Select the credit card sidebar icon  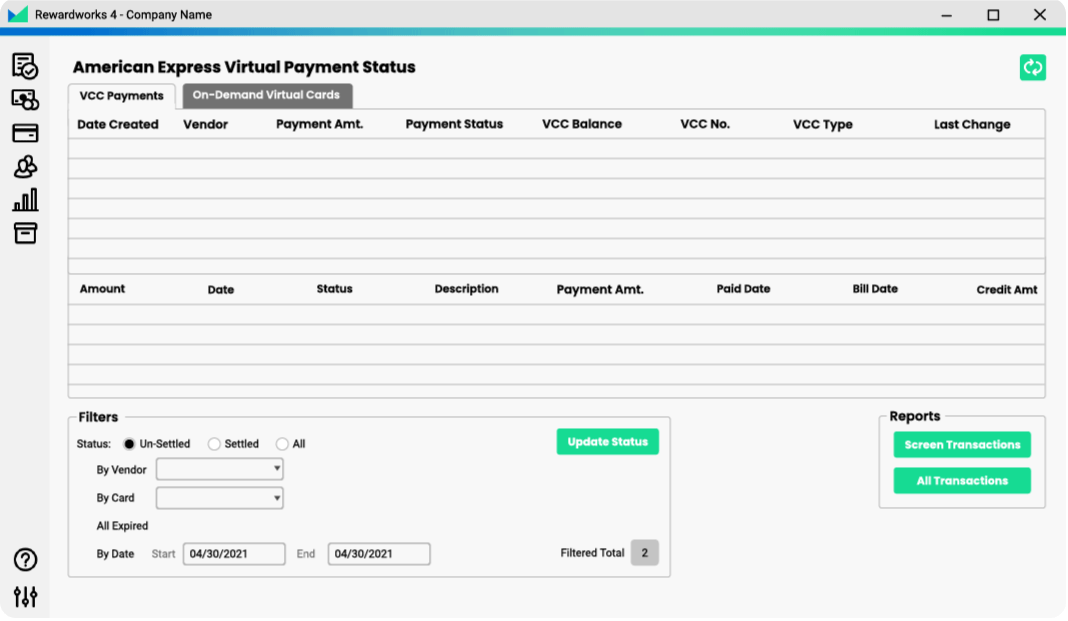point(25,133)
